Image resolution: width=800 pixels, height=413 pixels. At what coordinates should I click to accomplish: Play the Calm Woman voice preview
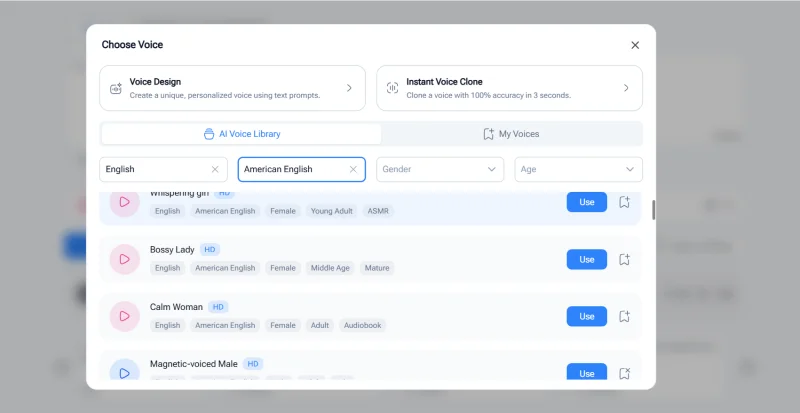124,316
